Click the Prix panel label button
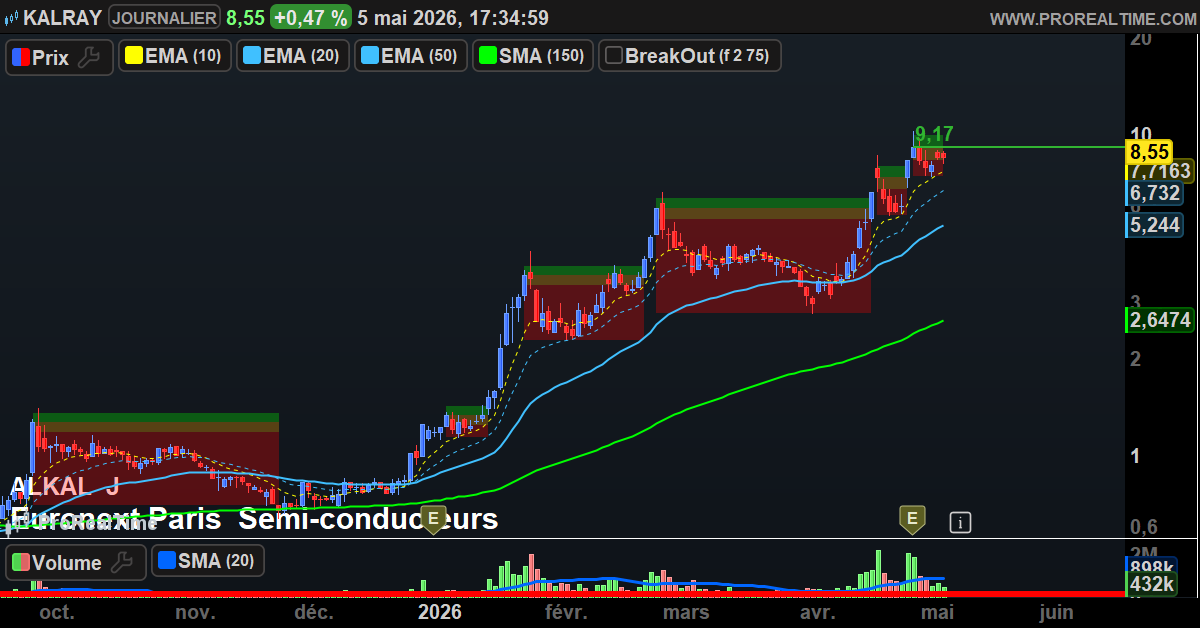Image resolution: width=1200 pixels, height=628 pixels. [59, 57]
